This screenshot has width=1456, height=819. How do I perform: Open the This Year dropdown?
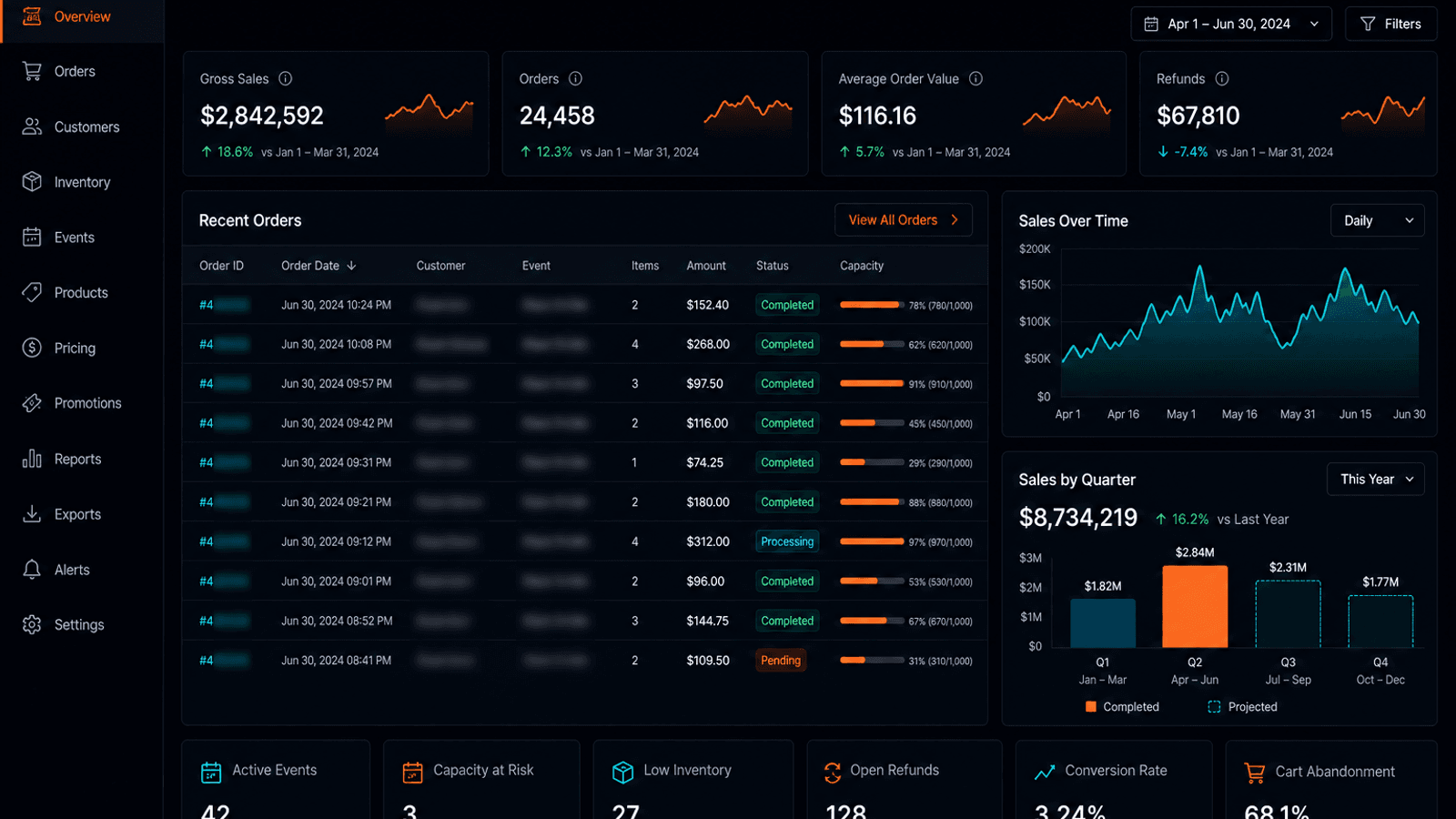point(1376,479)
